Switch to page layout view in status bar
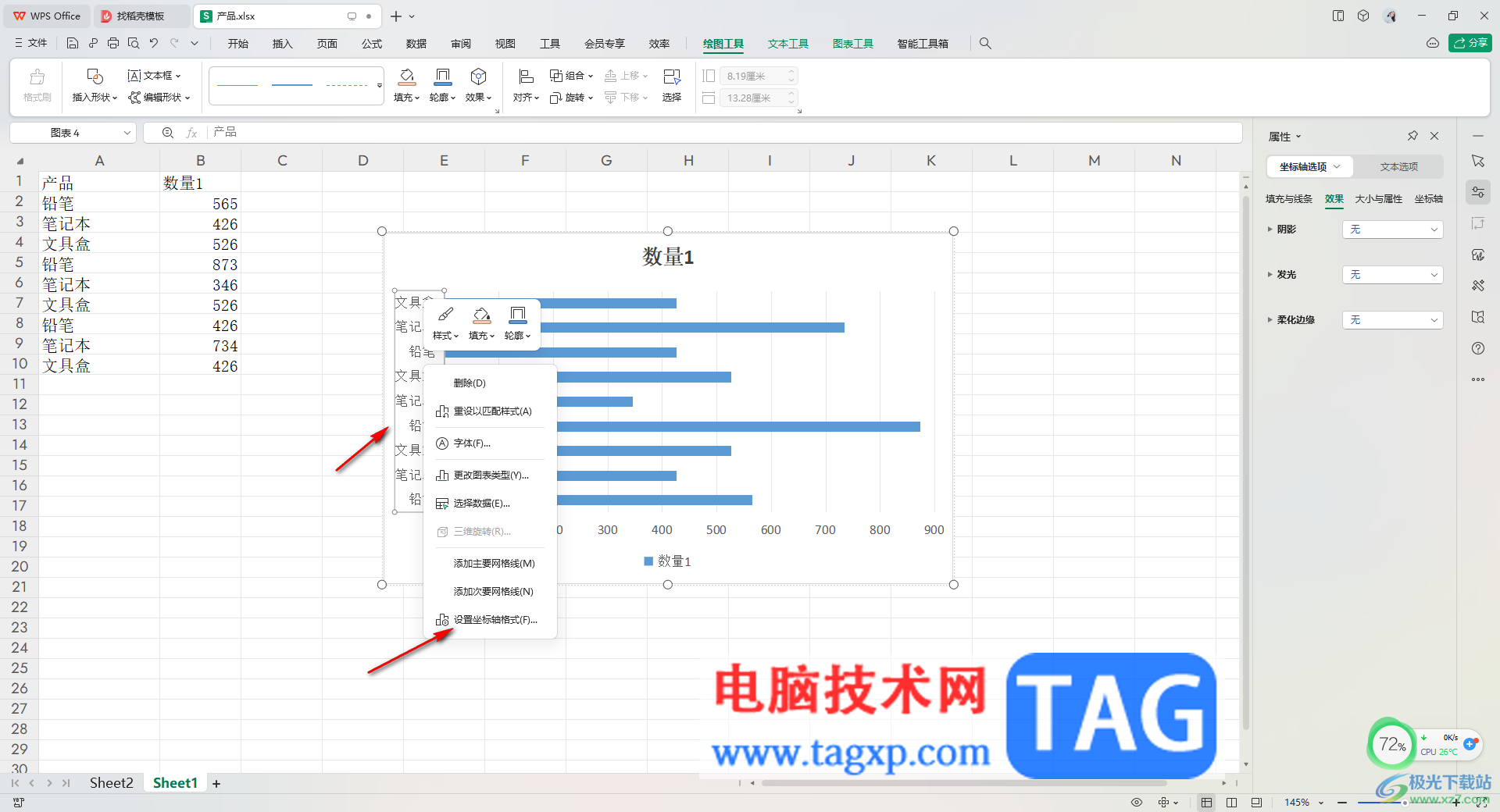This screenshot has width=1500, height=812. [x=1256, y=802]
